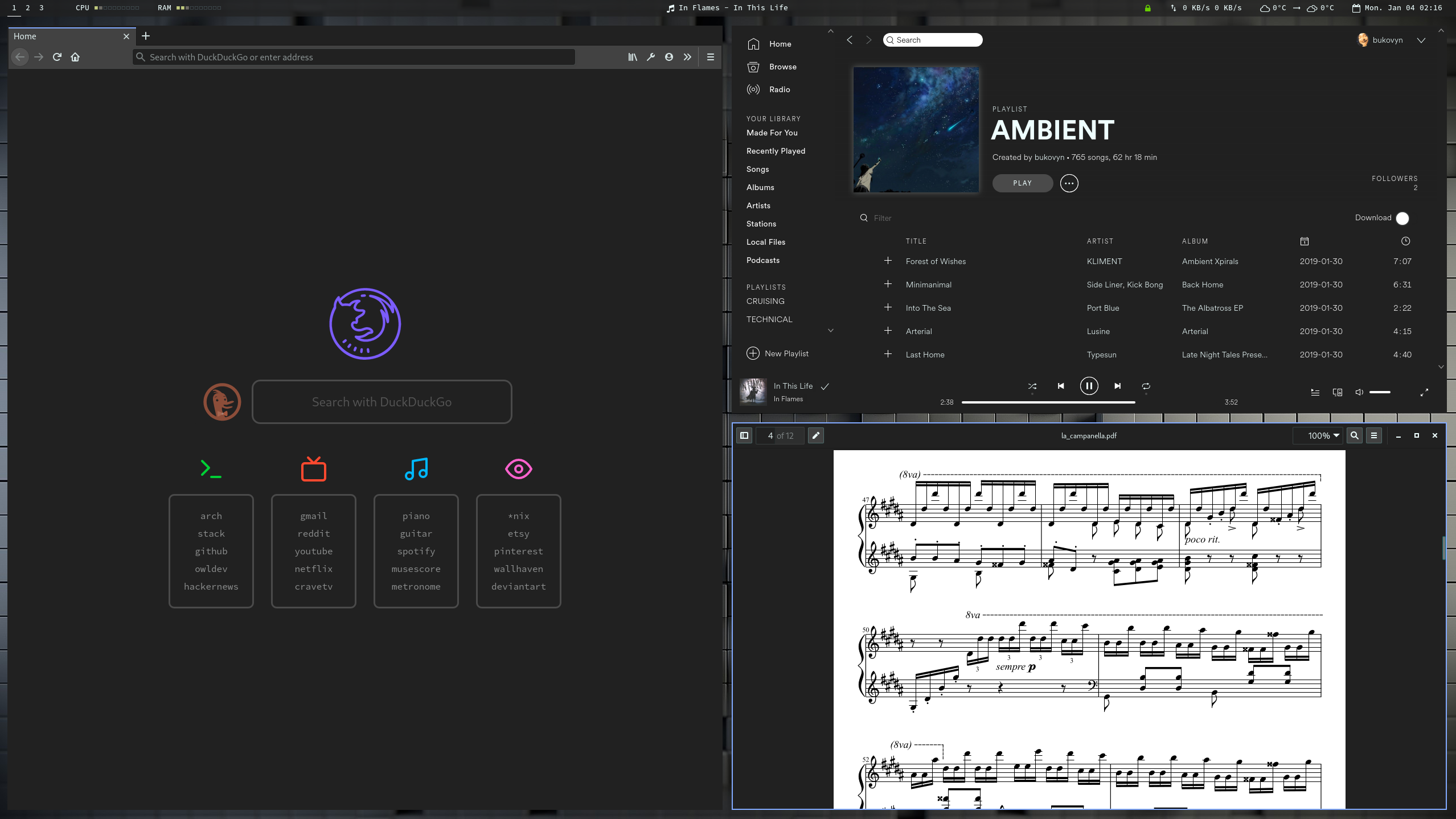Screen dimensions: 1456x819
Task: Select the TECHNICAL playlist in sidebar
Action: (769, 319)
